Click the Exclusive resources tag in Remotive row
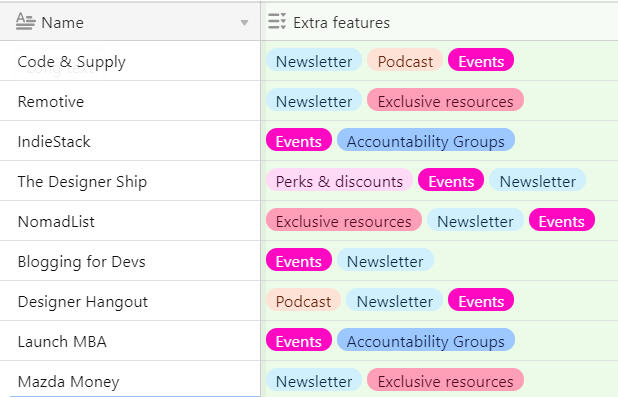Viewport: 618px width, 397px height. tap(445, 101)
